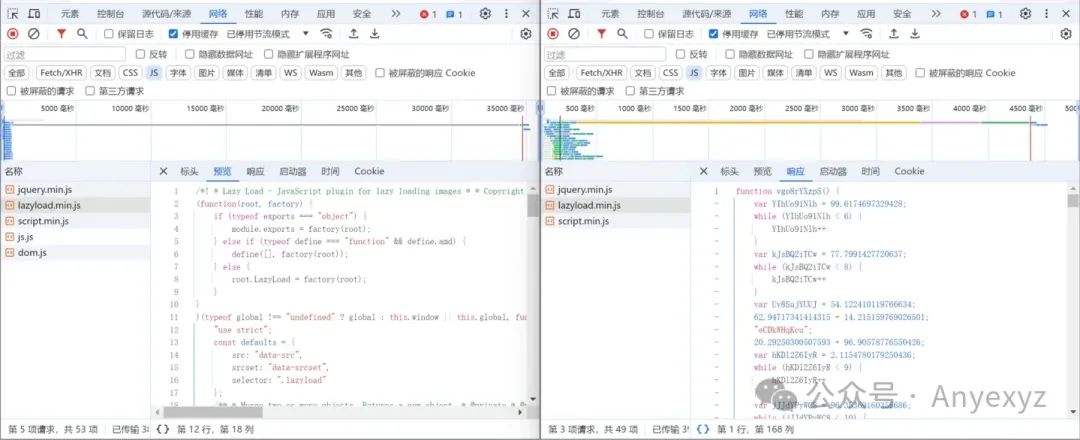The width and height of the screenshot is (1080, 440).
Task: Select dom.js request in left DevTools
Action: (x=75, y=253)
